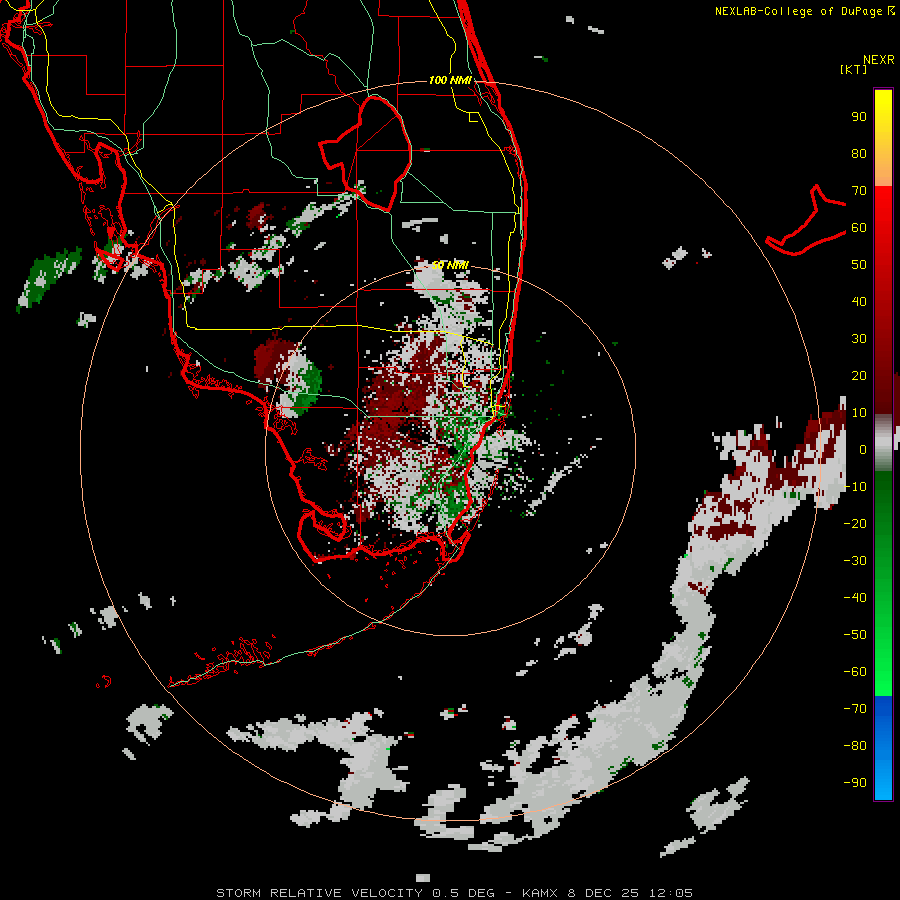Pick the blue color bar segment

[883, 747]
